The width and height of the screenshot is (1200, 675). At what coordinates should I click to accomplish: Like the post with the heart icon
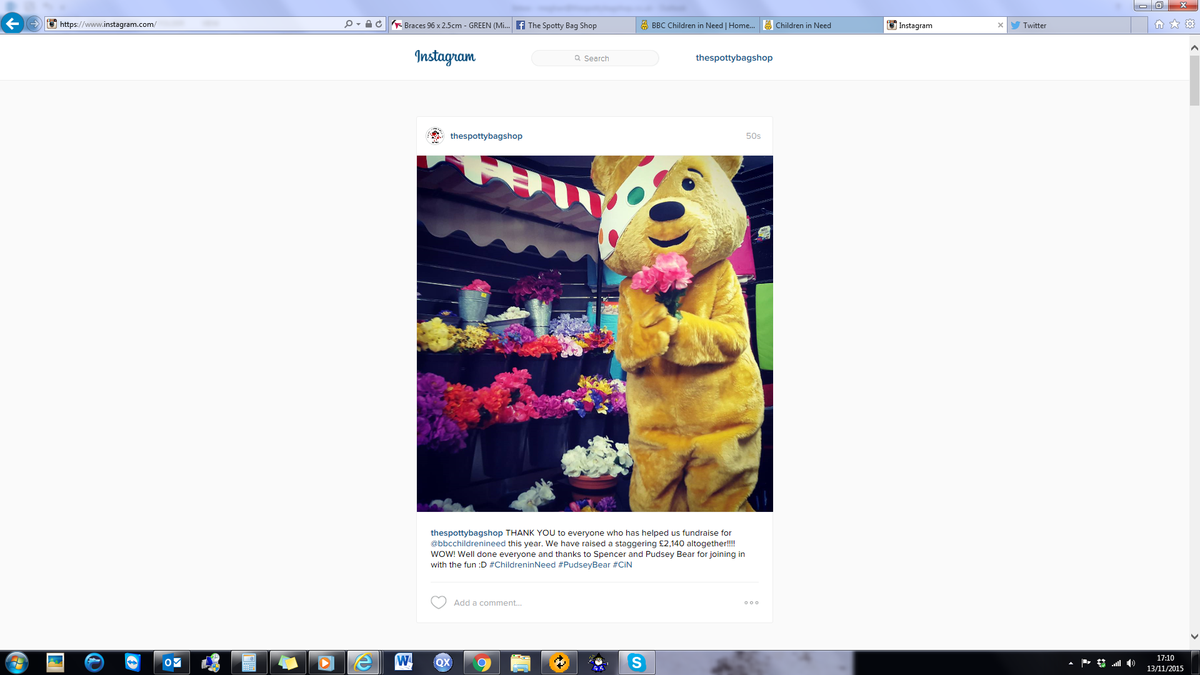pyautogui.click(x=438, y=603)
